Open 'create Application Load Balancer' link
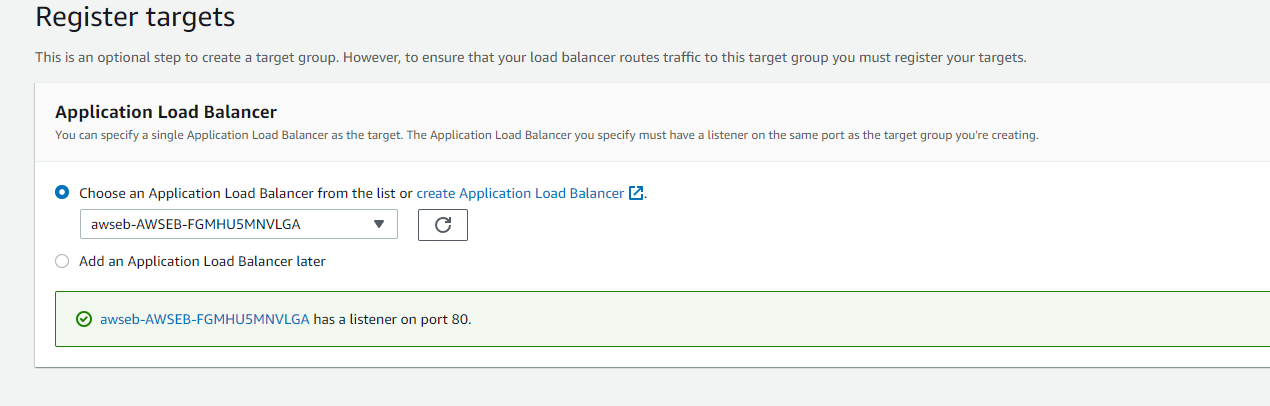The height and width of the screenshot is (406, 1270). point(520,193)
